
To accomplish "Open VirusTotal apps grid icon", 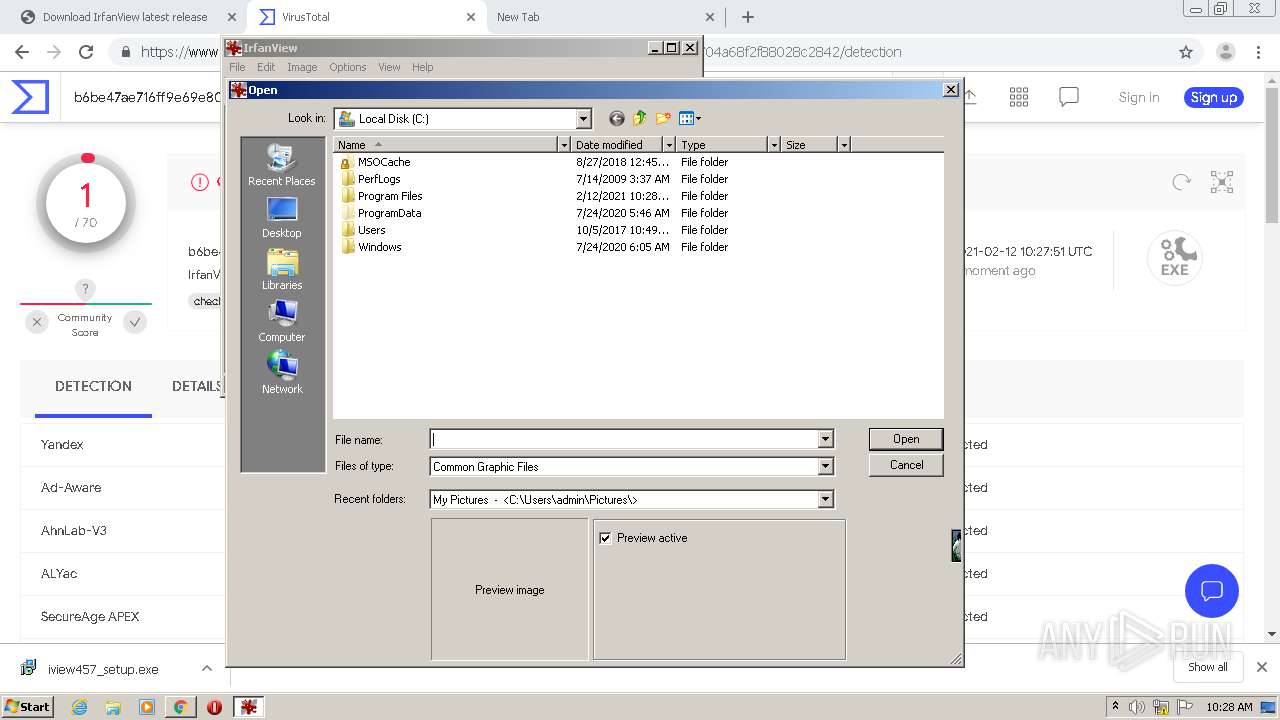I will (x=1019, y=97).
